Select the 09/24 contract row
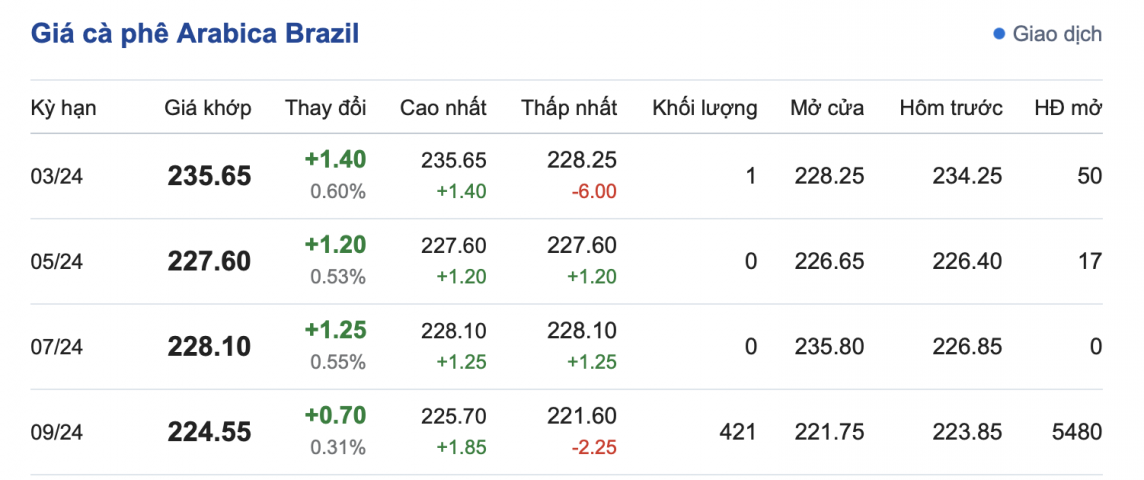Screen dimensions: 1144x480 coord(57,432)
